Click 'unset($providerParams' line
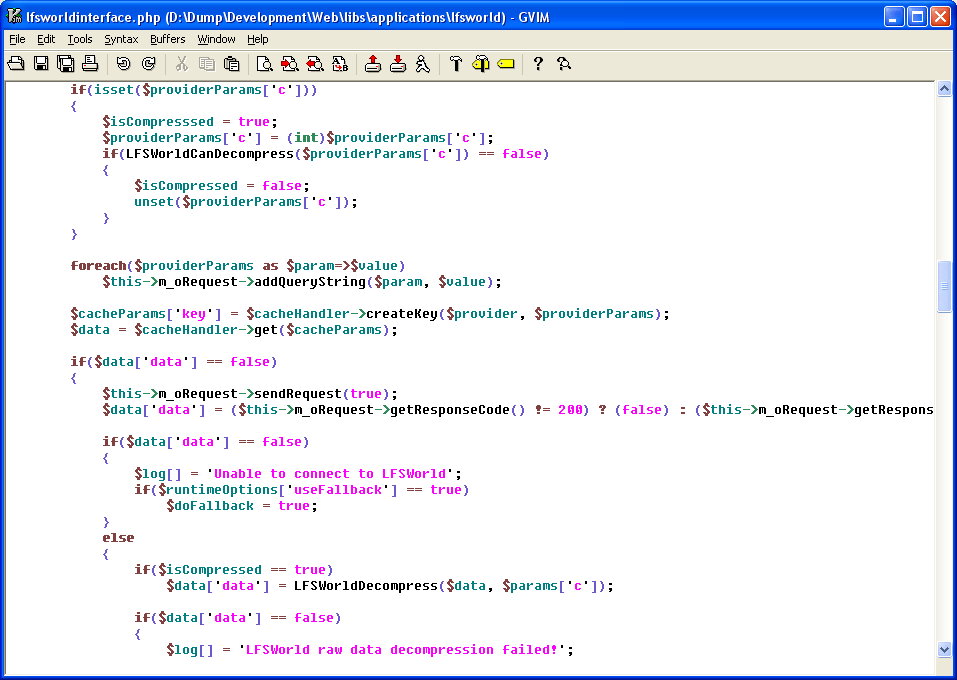 (x=246, y=201)
